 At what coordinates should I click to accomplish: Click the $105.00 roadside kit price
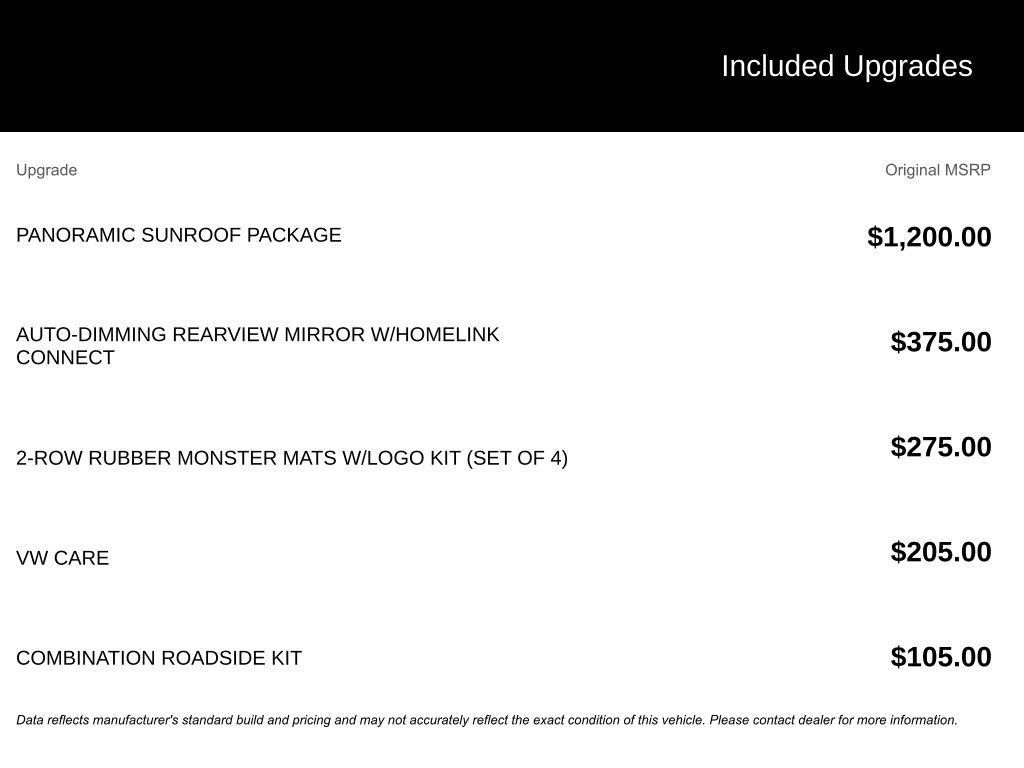point(940,657)
